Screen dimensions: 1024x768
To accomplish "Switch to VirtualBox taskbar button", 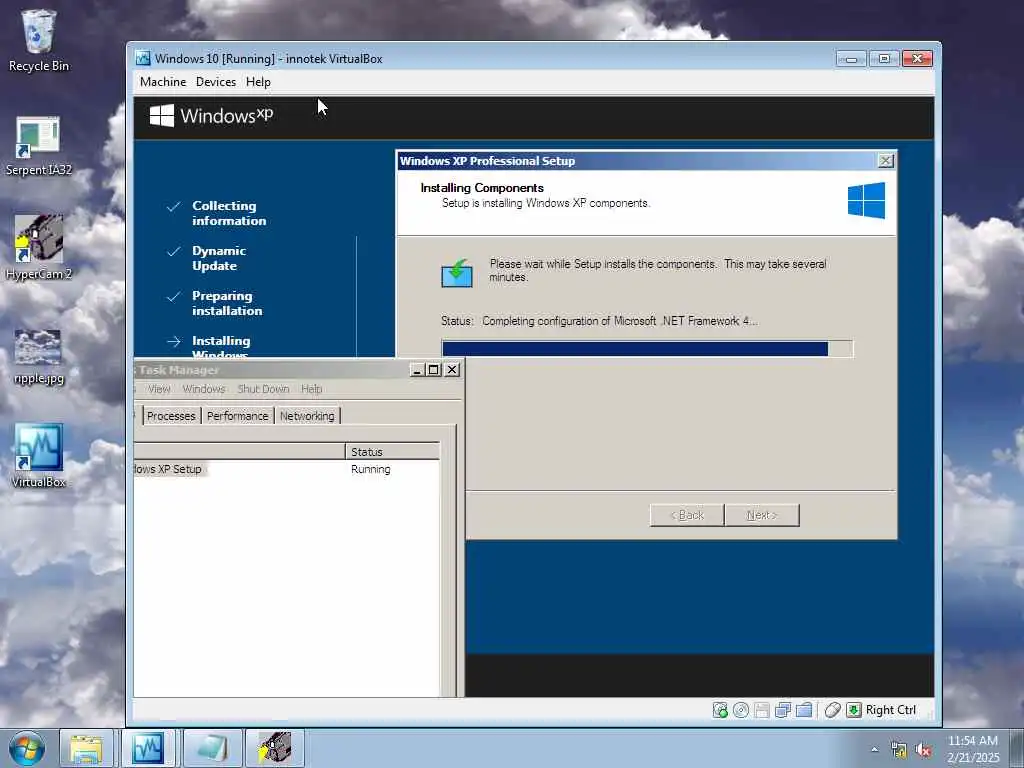I will click(148, 748).
